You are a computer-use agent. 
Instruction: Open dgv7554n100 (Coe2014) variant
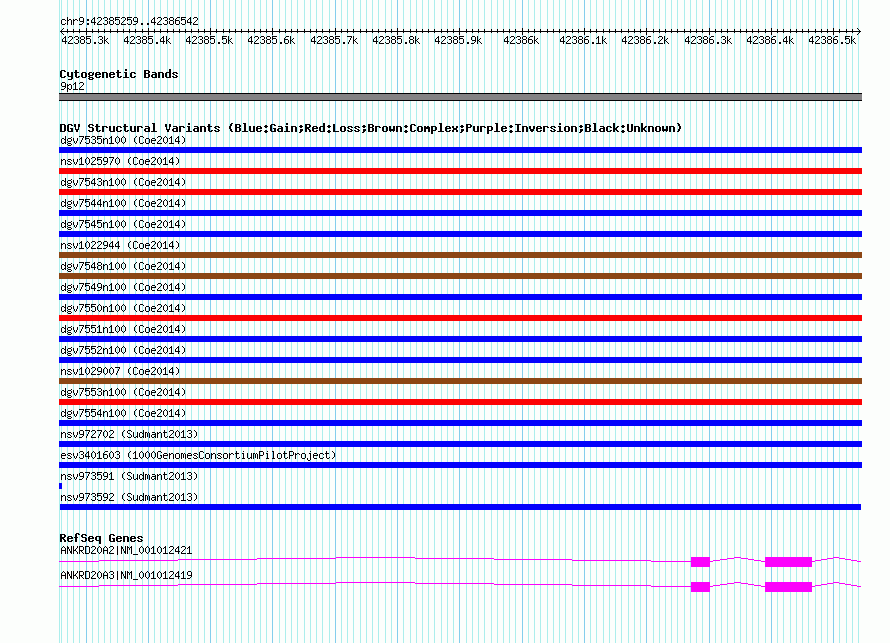coord(123,413)
